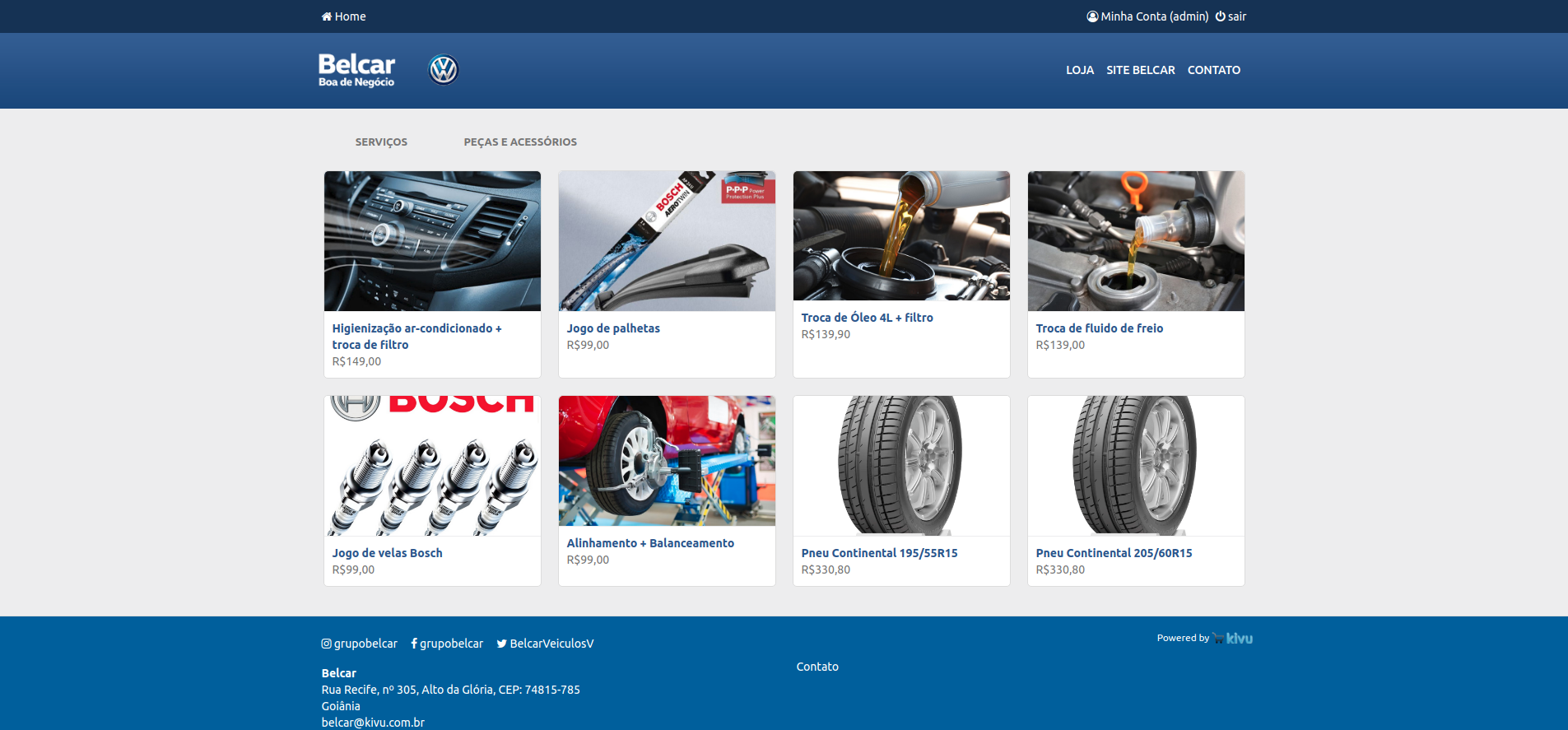This screenshot has width=1568, height=730.
Task: Click the sair power icon
Action: point(1220,16)
